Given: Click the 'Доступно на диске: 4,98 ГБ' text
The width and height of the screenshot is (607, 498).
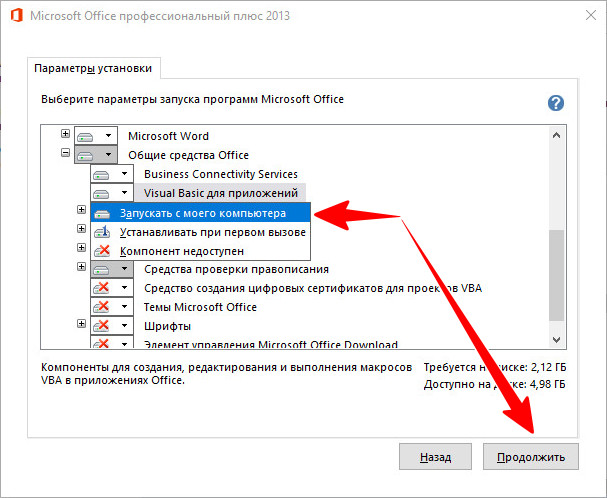Looking at the screenshot, I should coord(494,384).
